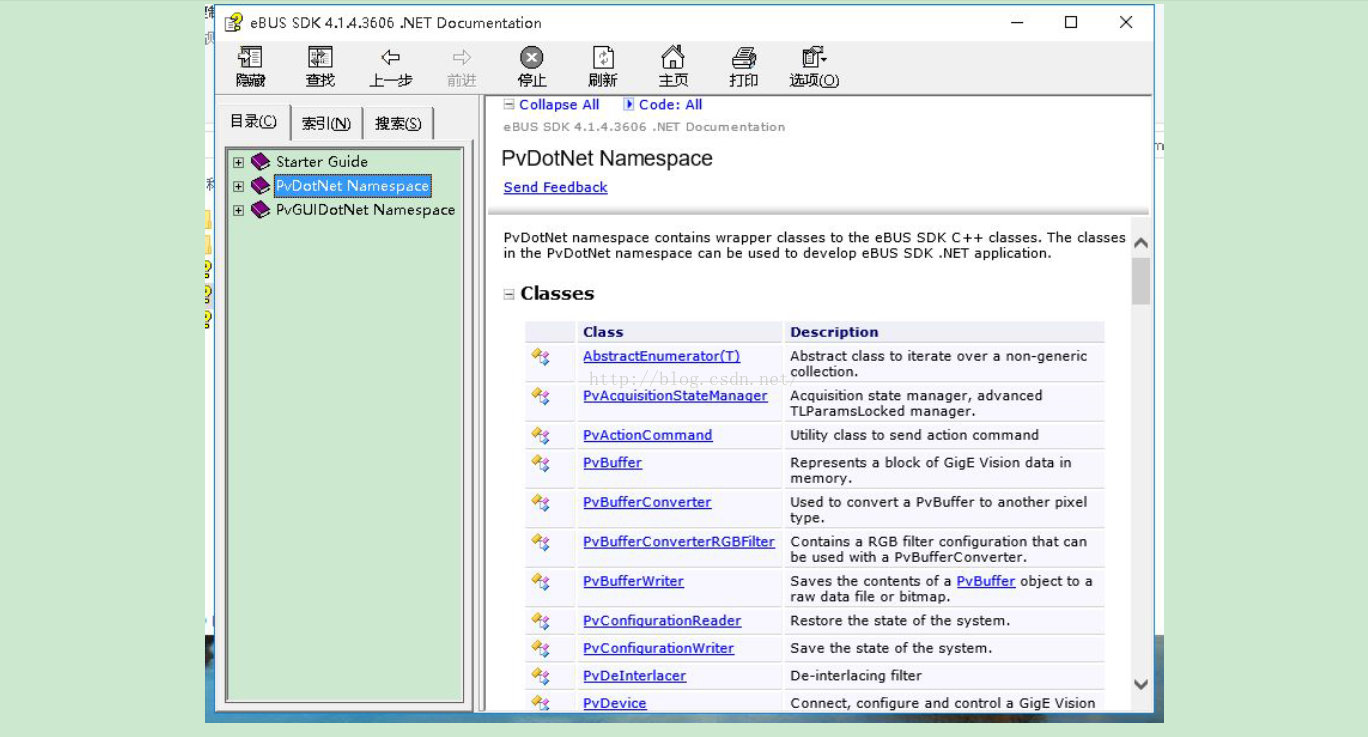Screen dimensions: 1368x737
Task: Open the PvBufferConverter class link
Action: [x=647, y=502]
